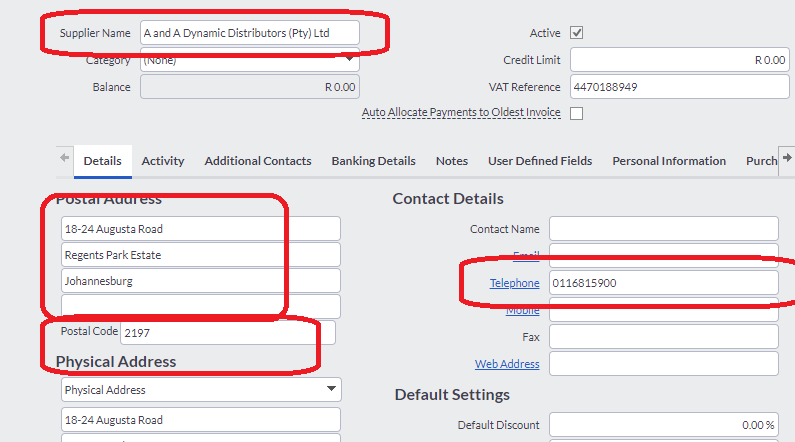Go to the Banking Details tab

click(374, 161)
